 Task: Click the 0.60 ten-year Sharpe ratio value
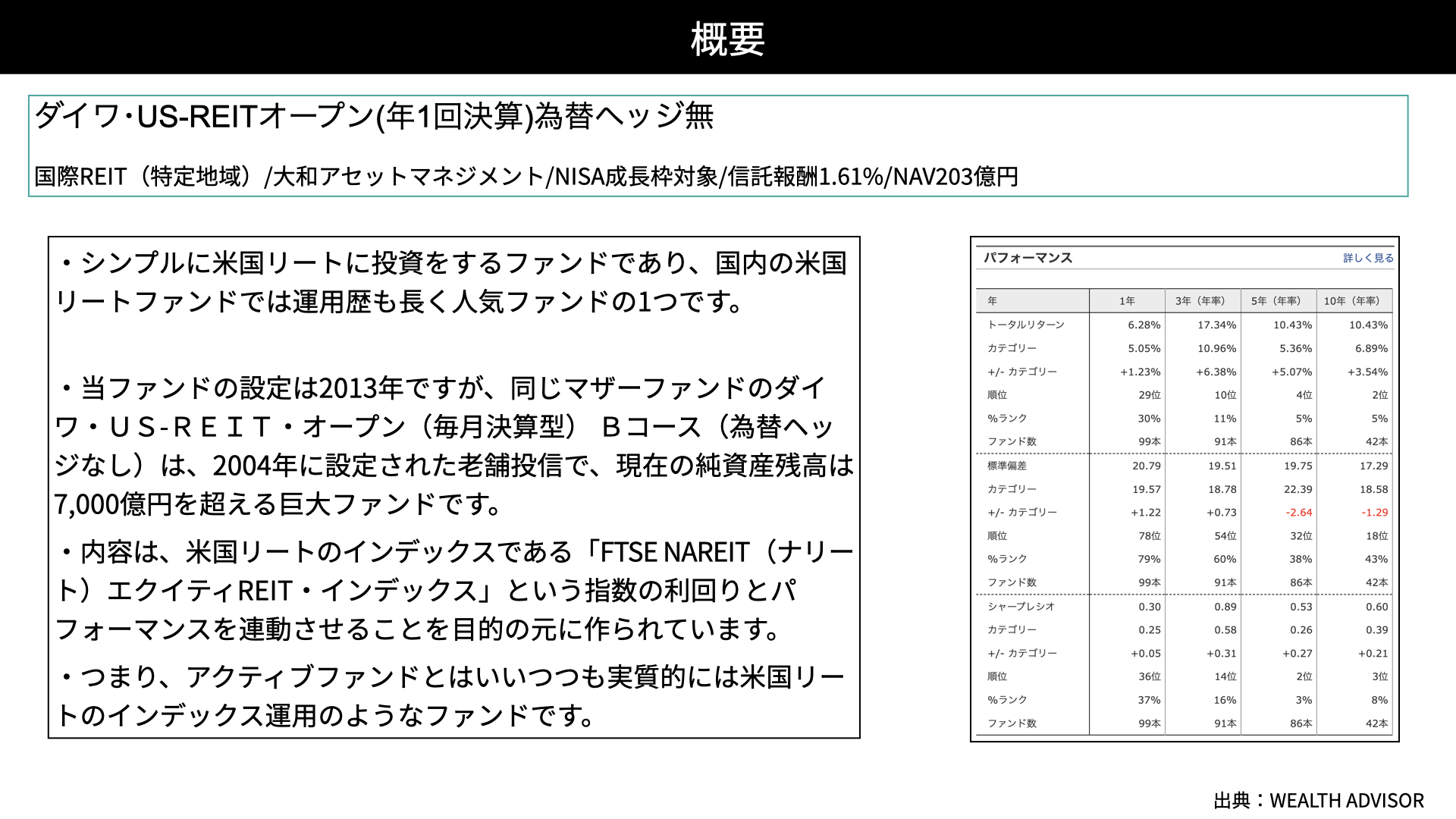(1377, 607)
